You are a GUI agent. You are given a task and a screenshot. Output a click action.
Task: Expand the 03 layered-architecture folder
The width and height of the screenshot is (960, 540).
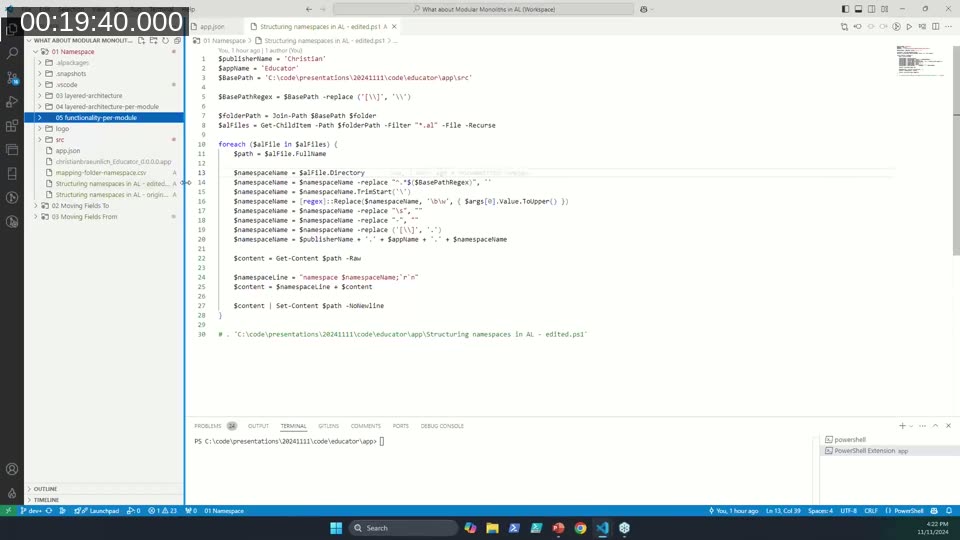coord(40,96)
